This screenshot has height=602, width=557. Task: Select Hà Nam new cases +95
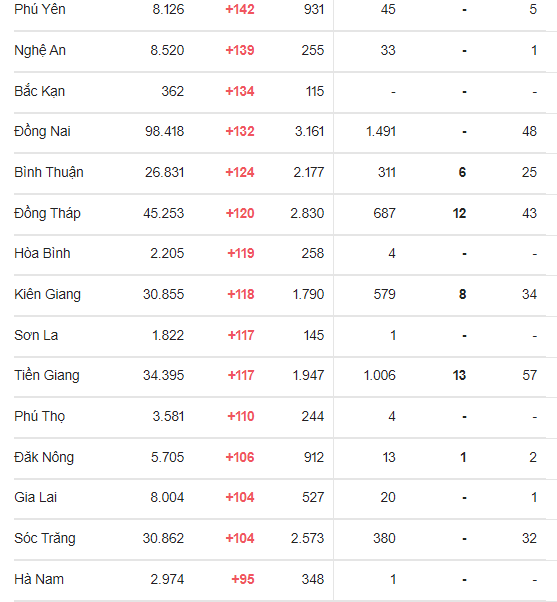pyautogui.click(x=243, y=579)
